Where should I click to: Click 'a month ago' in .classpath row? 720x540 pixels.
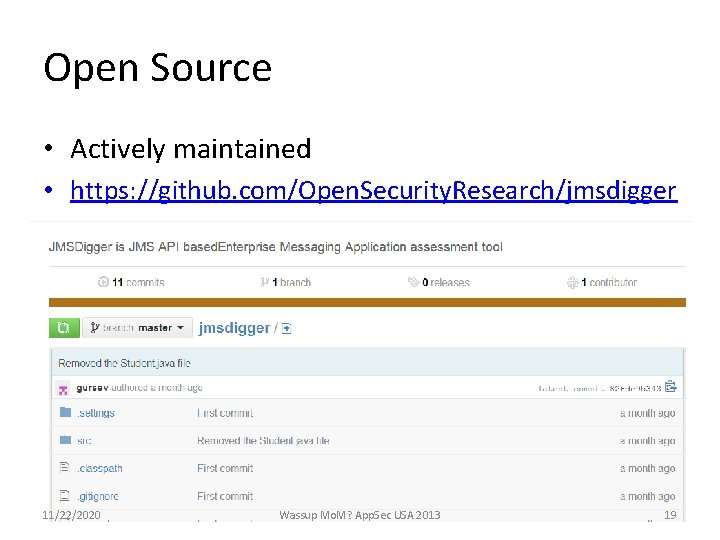coord(647,468)
